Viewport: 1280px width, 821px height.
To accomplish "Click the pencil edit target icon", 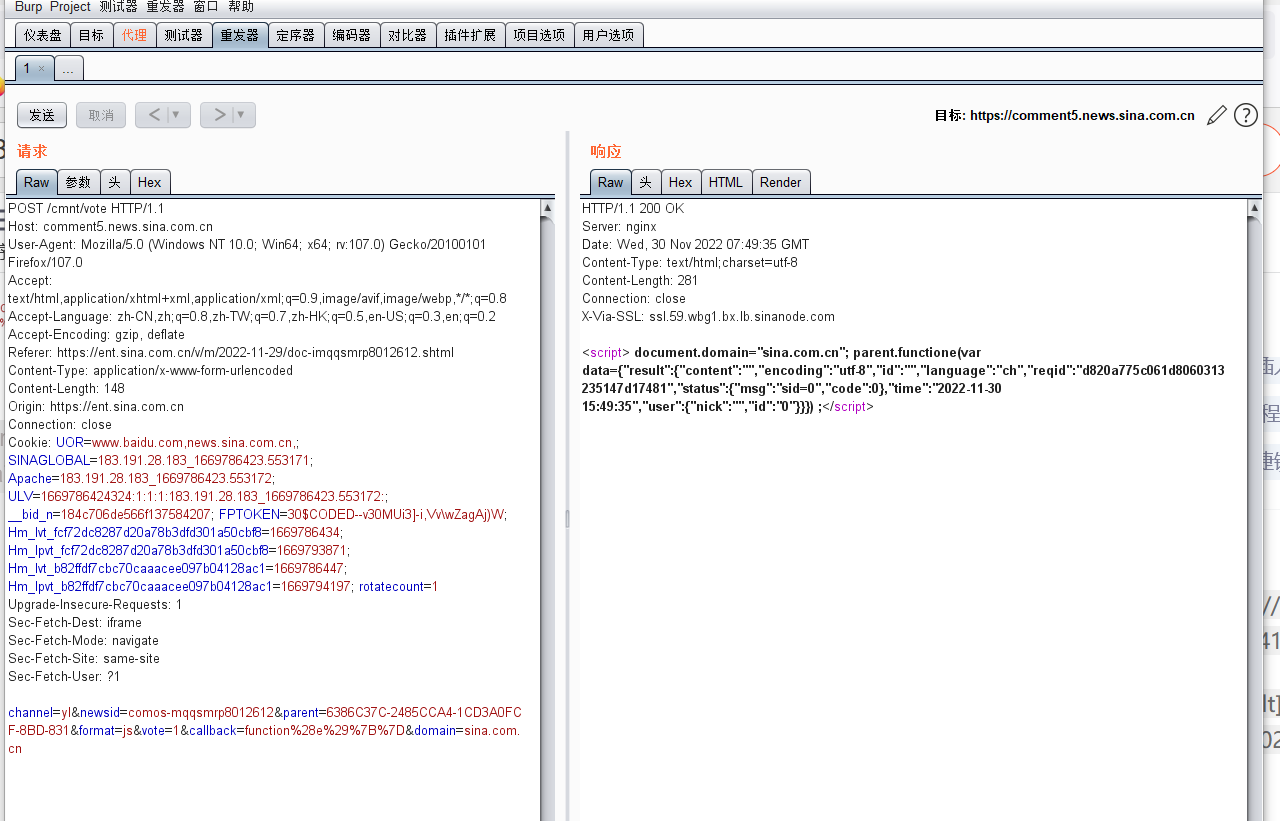I will (x=1216, y=115).
